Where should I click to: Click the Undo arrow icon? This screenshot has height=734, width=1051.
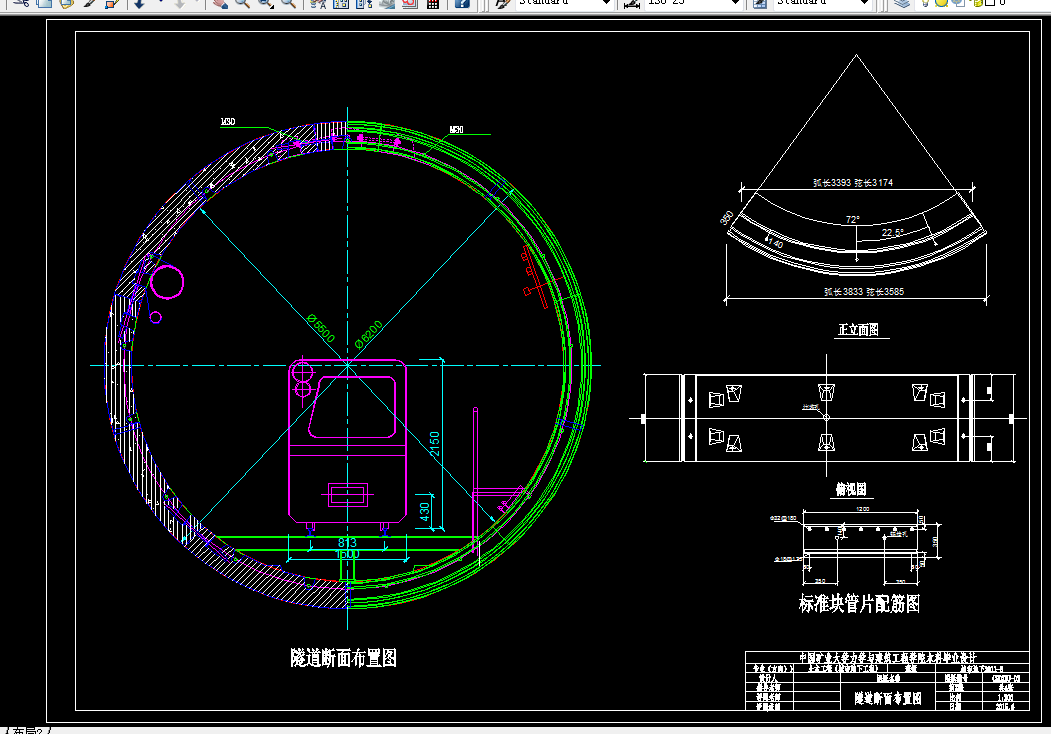click(x=139, y=3)
